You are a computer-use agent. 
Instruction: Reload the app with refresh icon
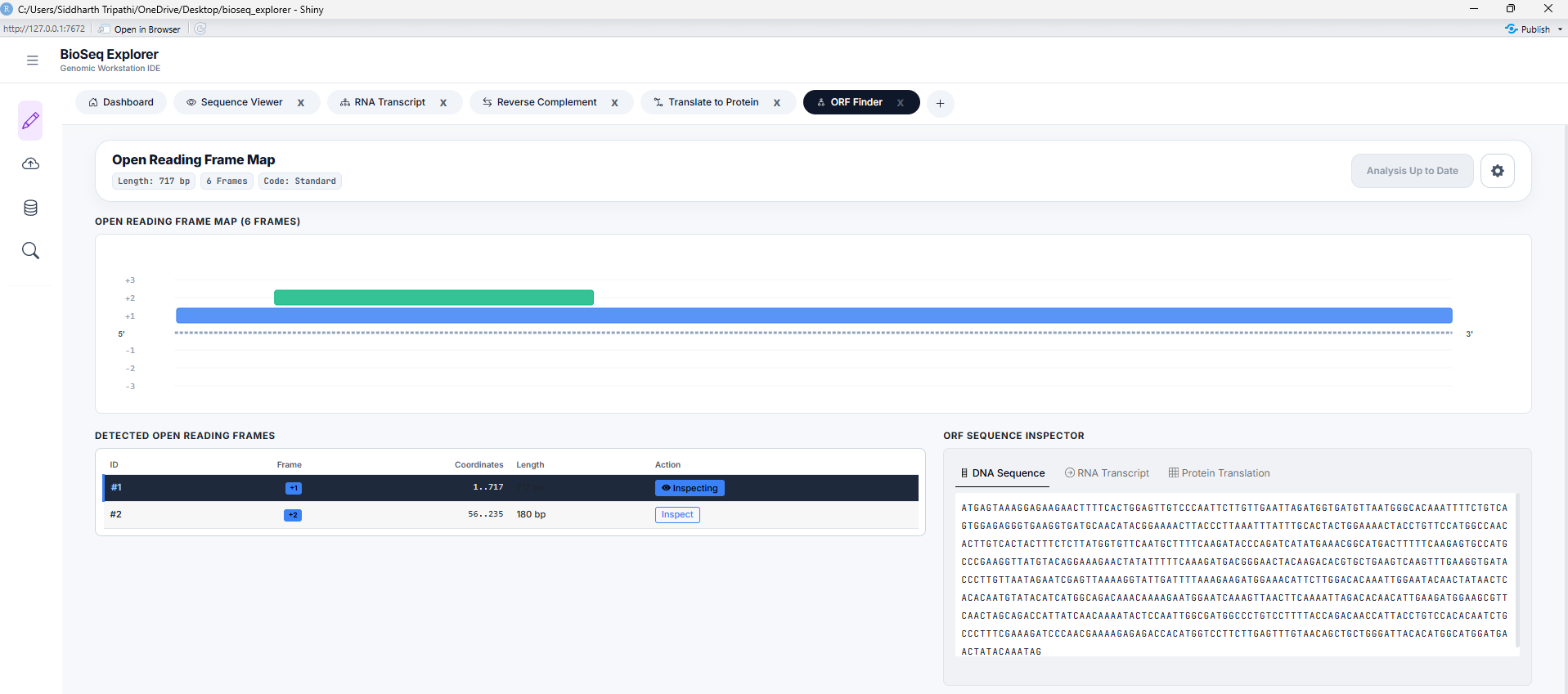click(200, 29)
